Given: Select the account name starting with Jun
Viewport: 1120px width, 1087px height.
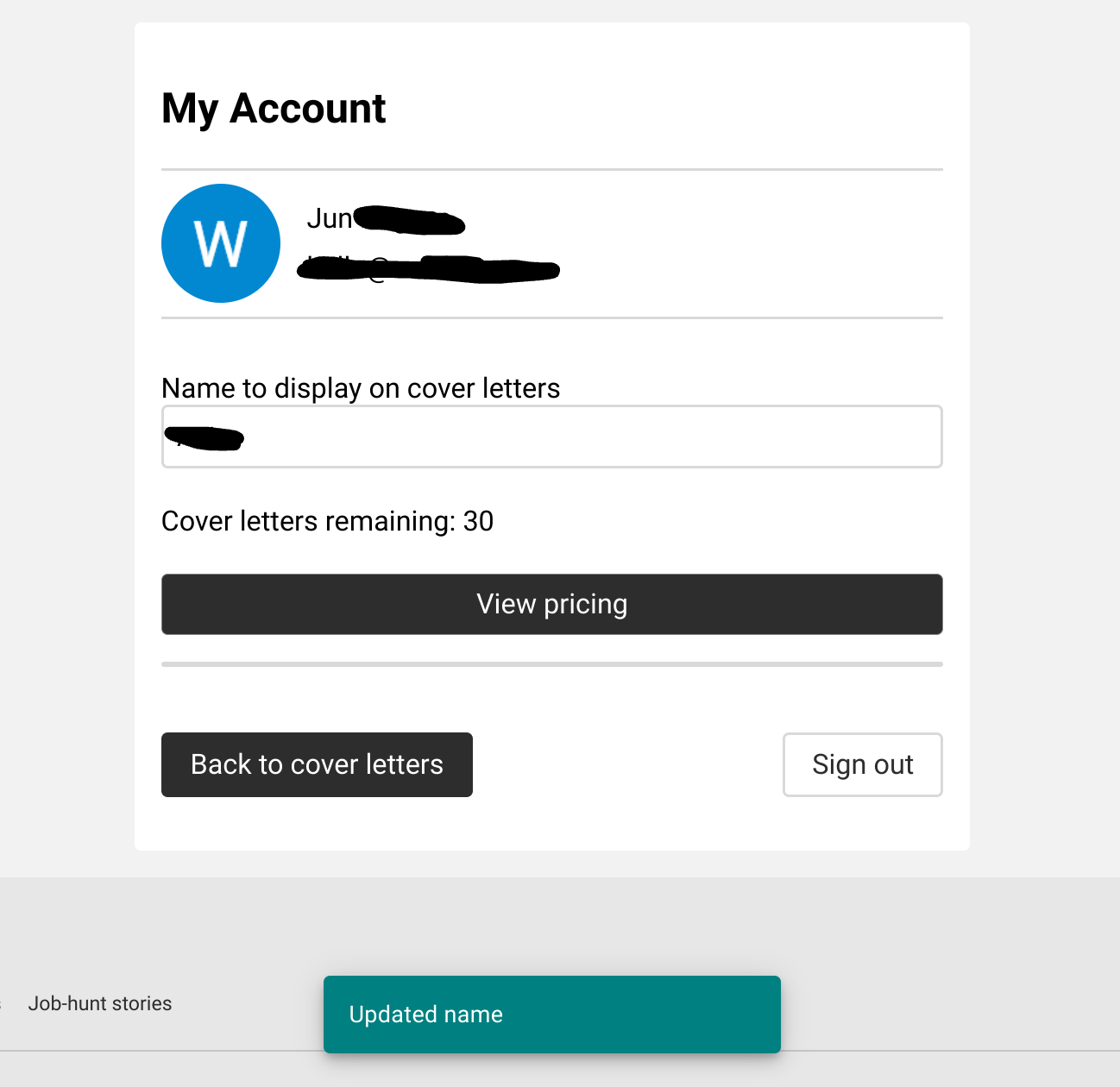Looking at the screenshot, I should [x=386, y=219].
